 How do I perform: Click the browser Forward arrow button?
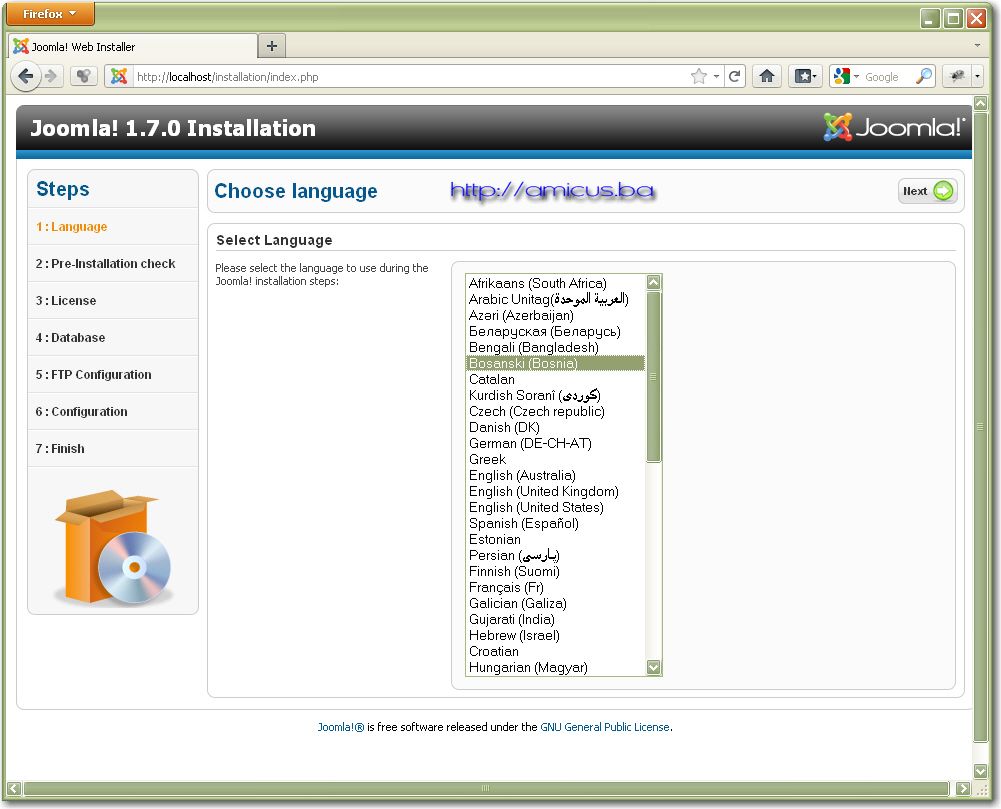click(x=51, y=77)
